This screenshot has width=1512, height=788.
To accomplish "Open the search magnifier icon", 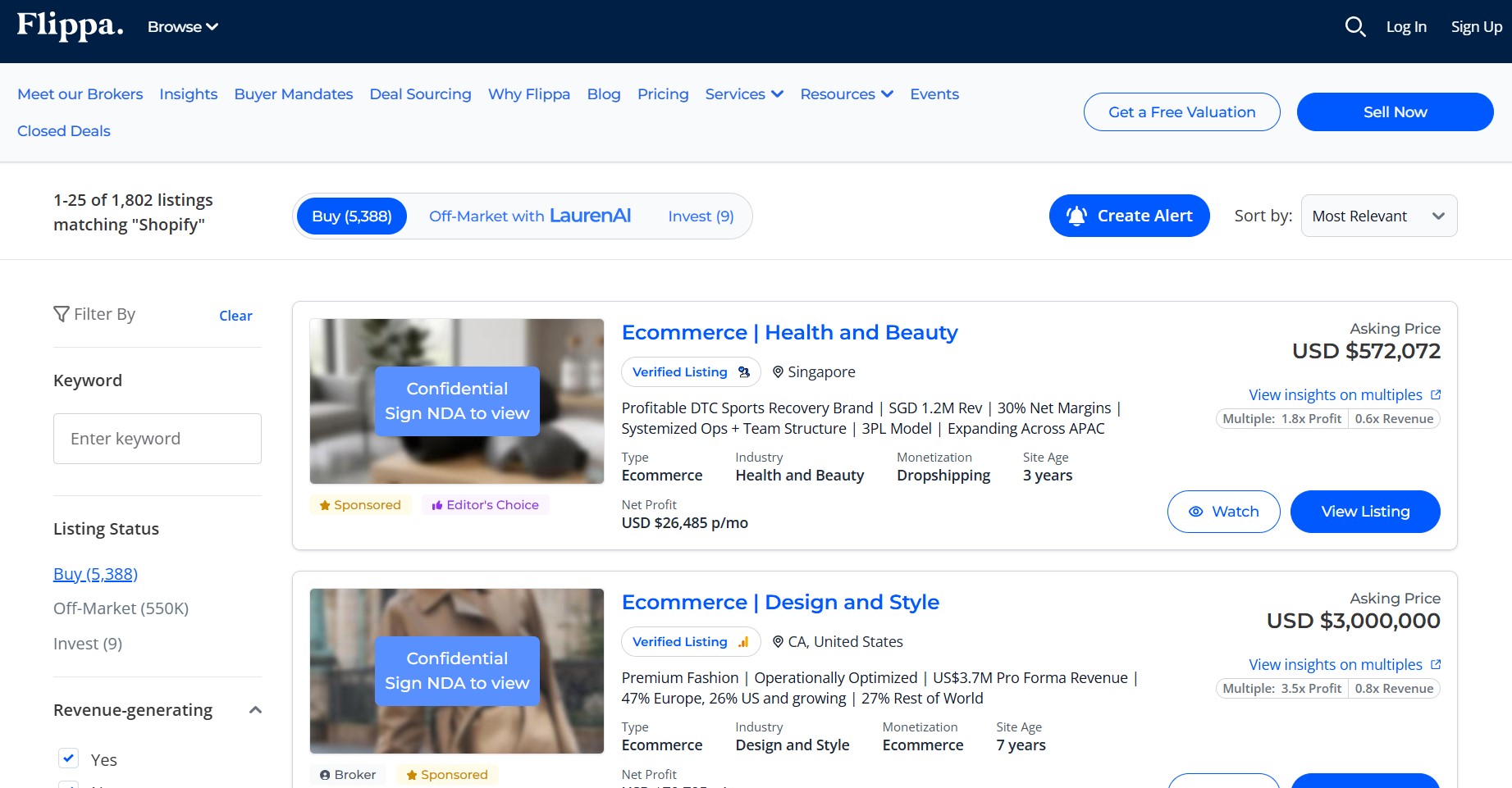I will point(1355,27).
